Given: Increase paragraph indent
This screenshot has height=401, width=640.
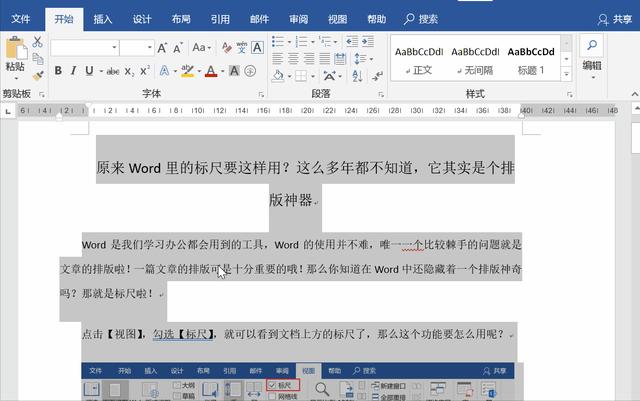Looking at the screenshot, I should [x=368, y=41].
